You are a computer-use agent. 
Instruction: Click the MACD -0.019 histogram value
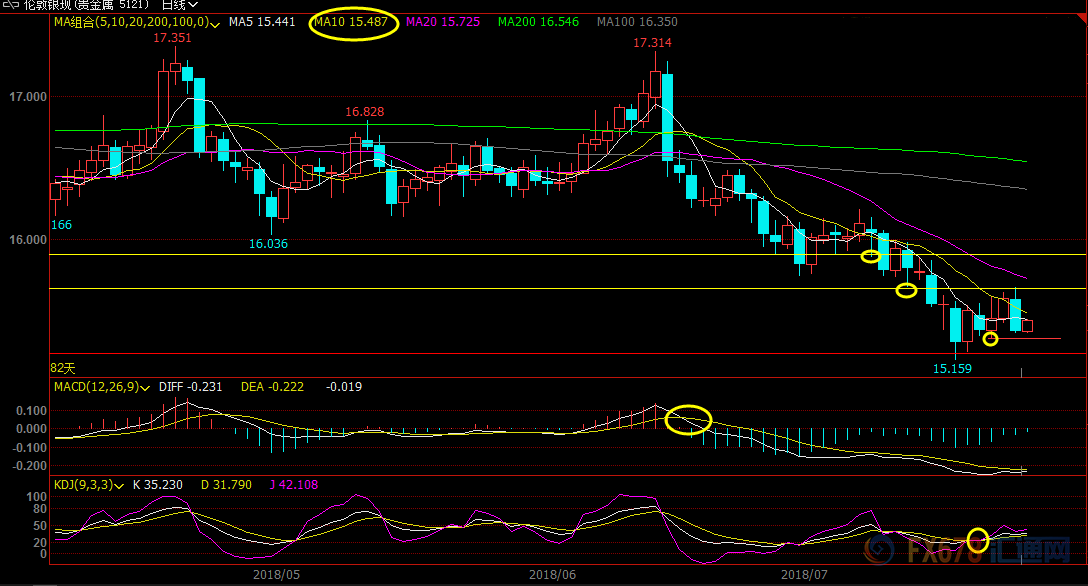click(x=343, y=387)
